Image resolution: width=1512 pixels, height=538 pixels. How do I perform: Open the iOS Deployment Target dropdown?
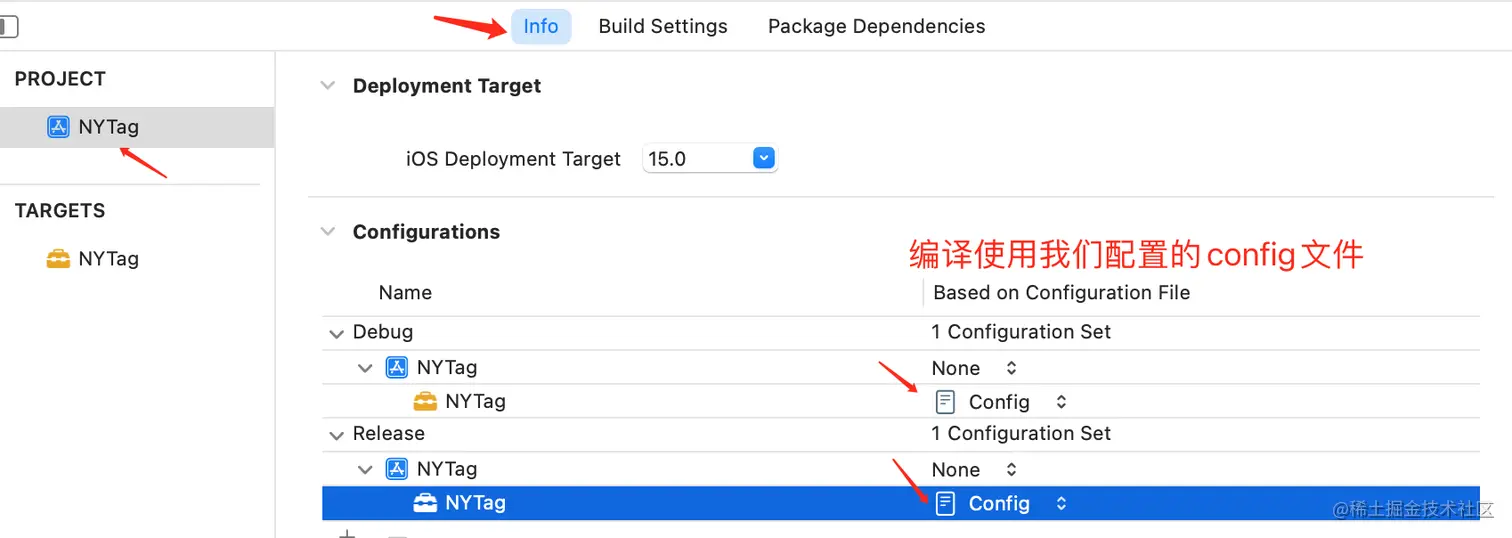[x=764, y=158]
